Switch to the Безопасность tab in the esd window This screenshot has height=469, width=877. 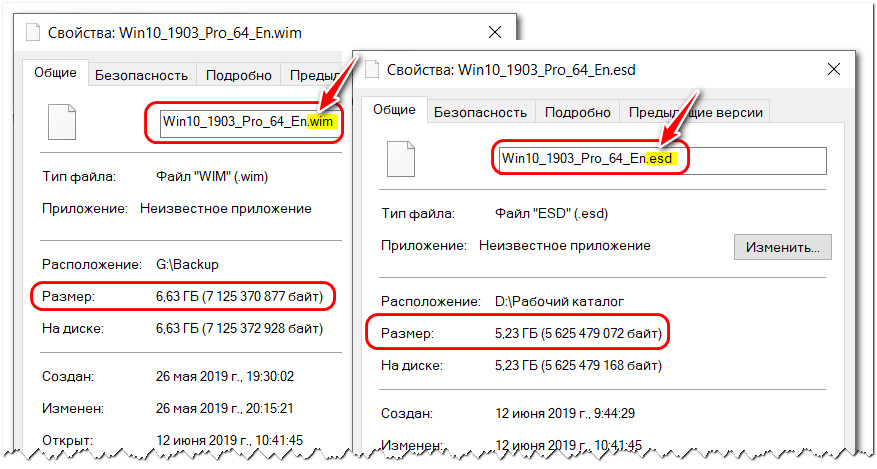click(480, 112)
